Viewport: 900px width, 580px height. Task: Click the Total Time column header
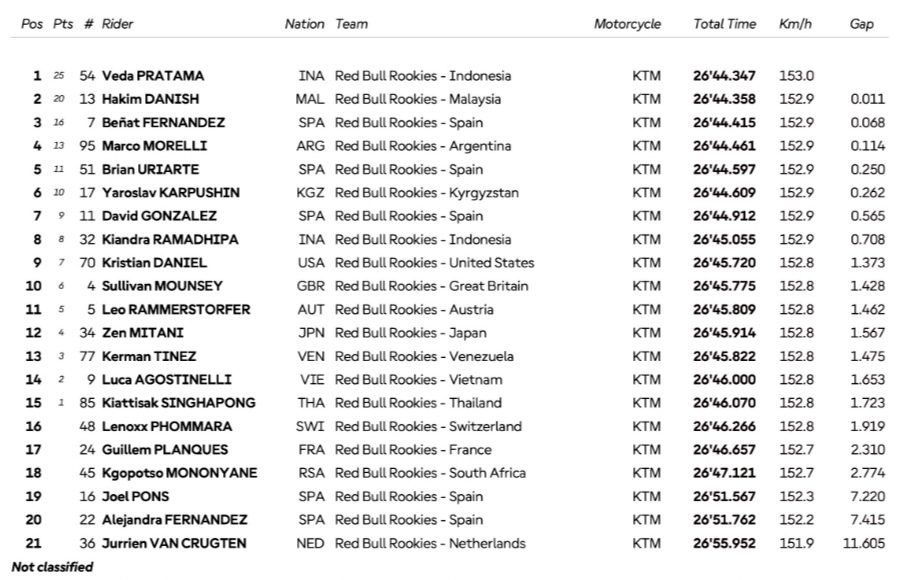[x=723, y=24]
